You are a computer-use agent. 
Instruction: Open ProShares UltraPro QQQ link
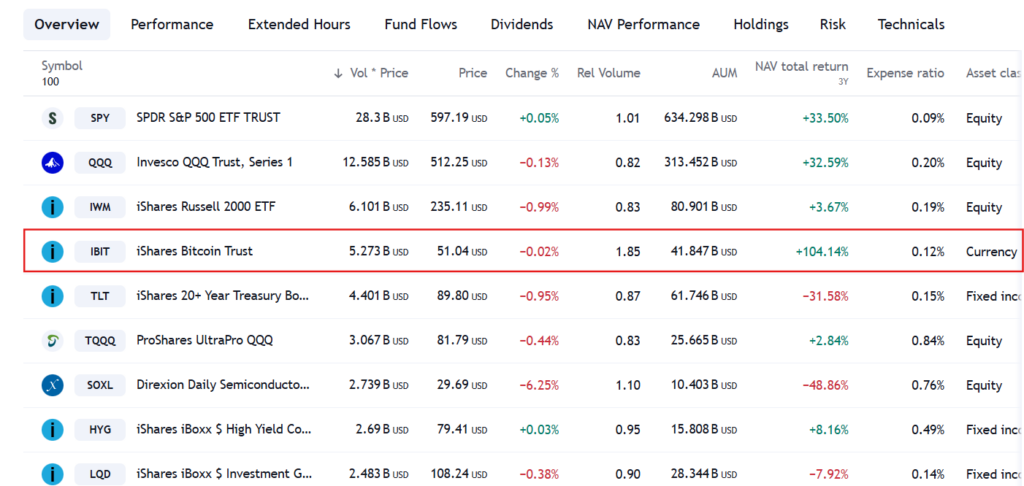pos(204,340)
